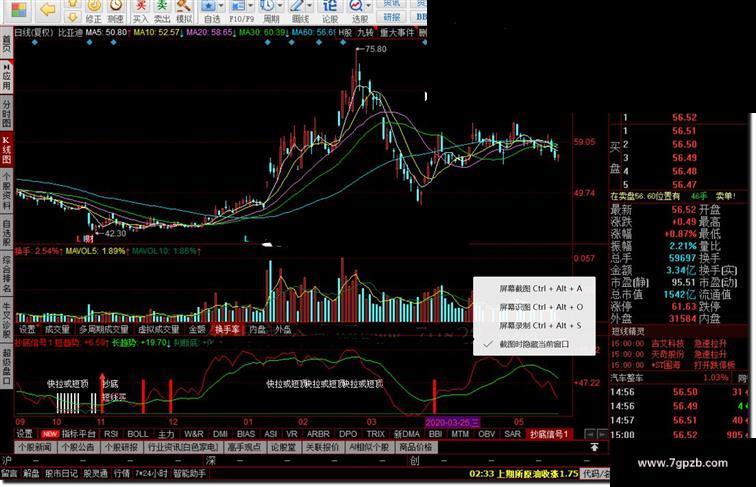The width and height of the screenshot is (756, 487).
Task: Click 九转 indicator label
Action: tap(365, 32)
